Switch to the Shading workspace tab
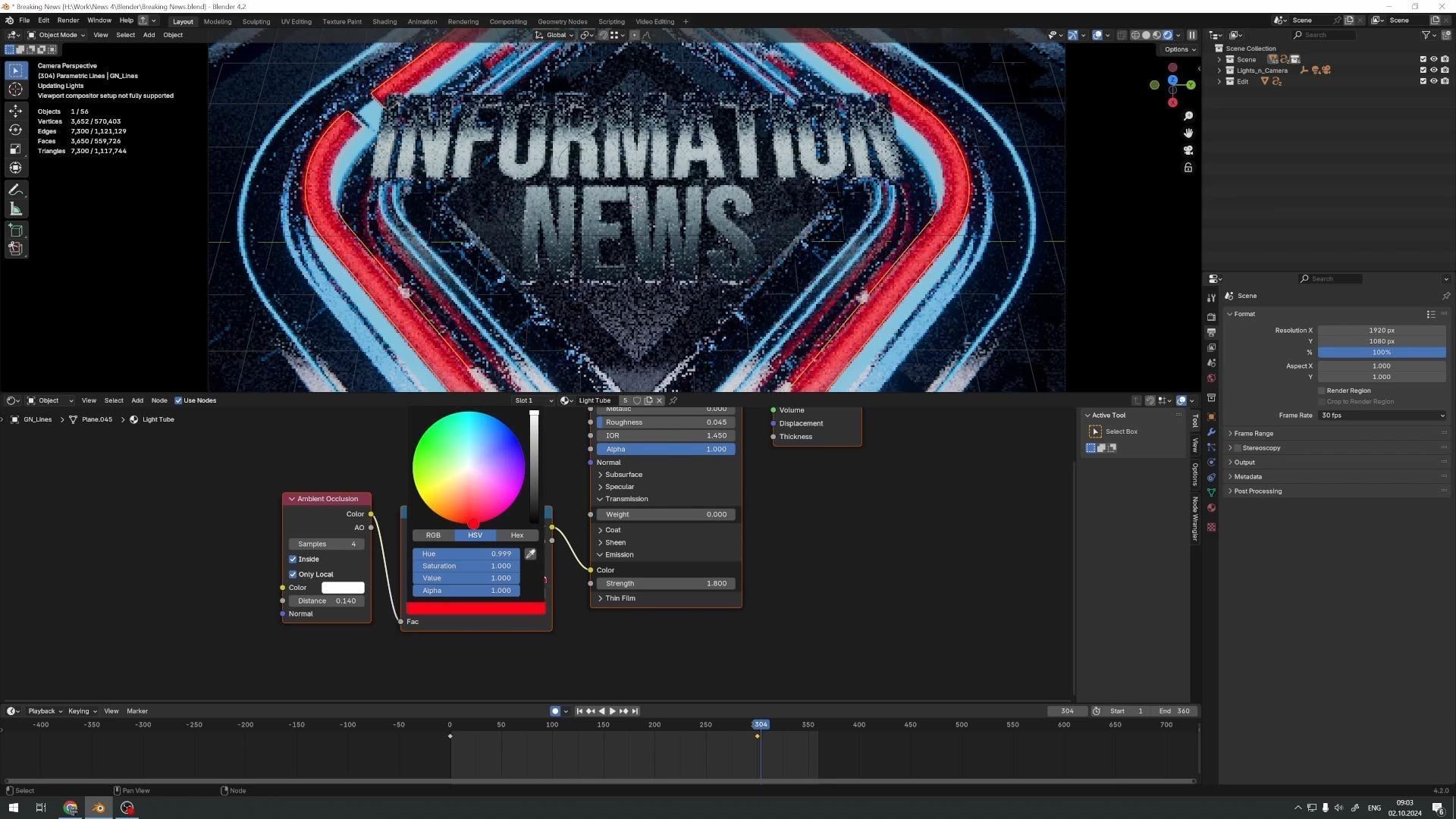 384,21
